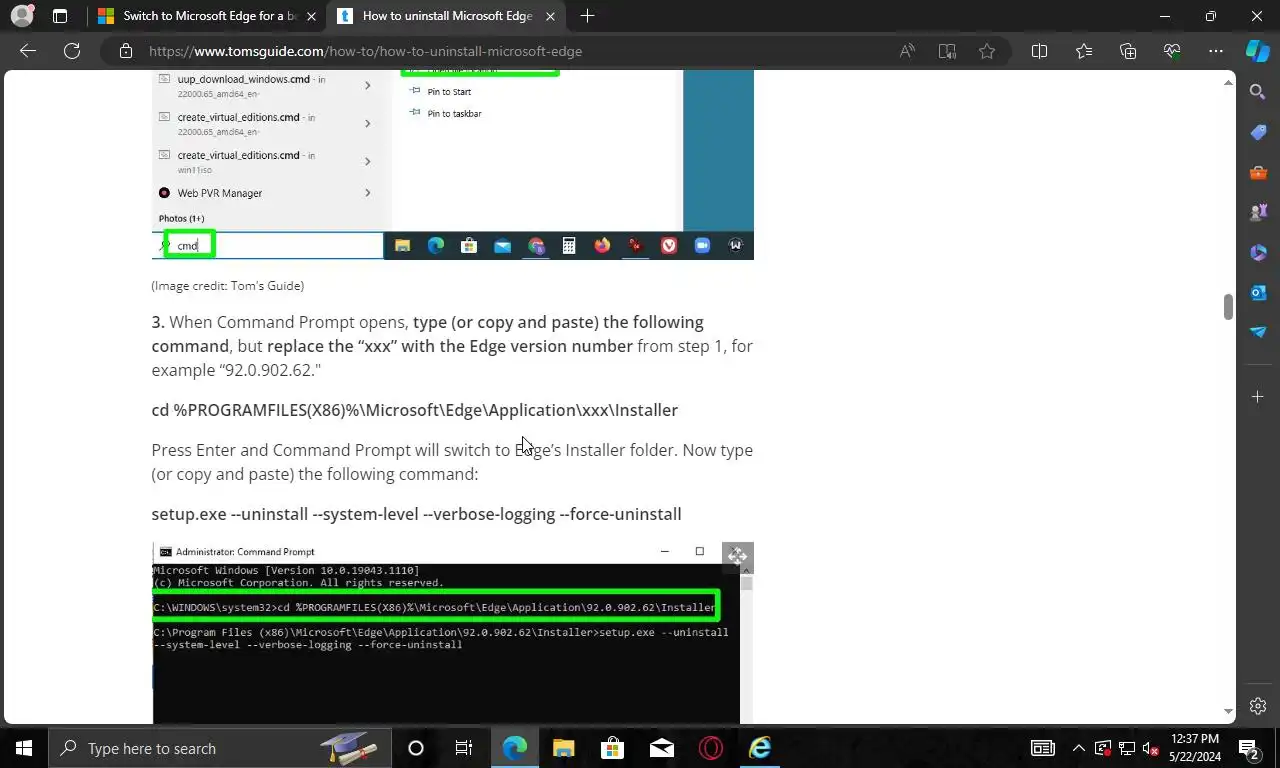The image size is (1280, 768).
Task: Open network status in system tray
Action: click(x=1127, y=748)
